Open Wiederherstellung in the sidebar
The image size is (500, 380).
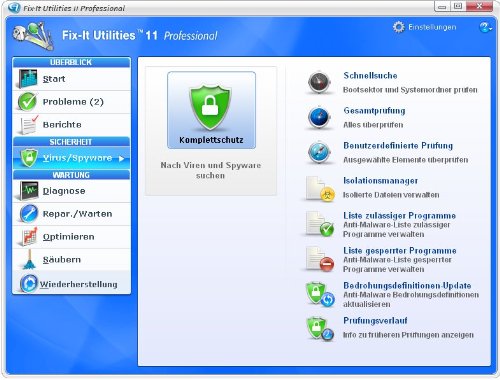[x=71, y=284]
